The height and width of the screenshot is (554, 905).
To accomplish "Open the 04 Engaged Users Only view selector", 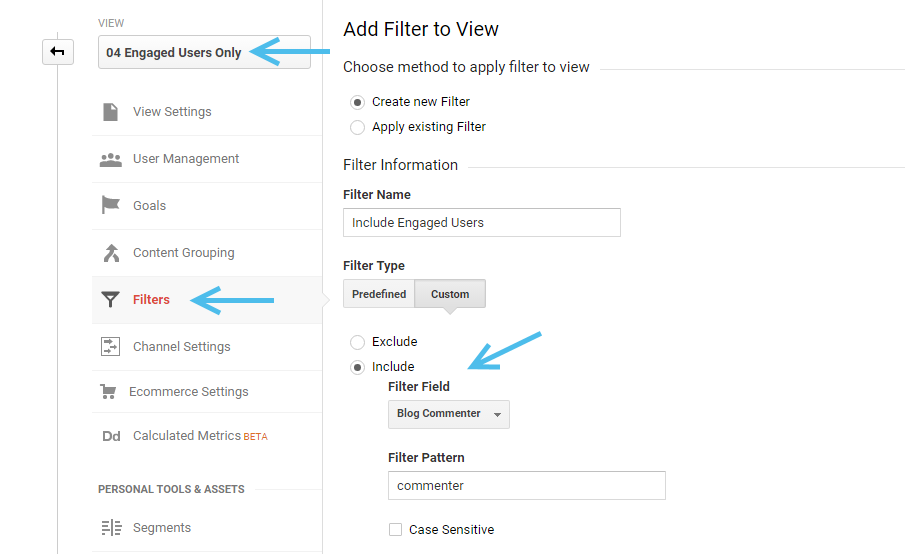I will (x=204, y=52).
